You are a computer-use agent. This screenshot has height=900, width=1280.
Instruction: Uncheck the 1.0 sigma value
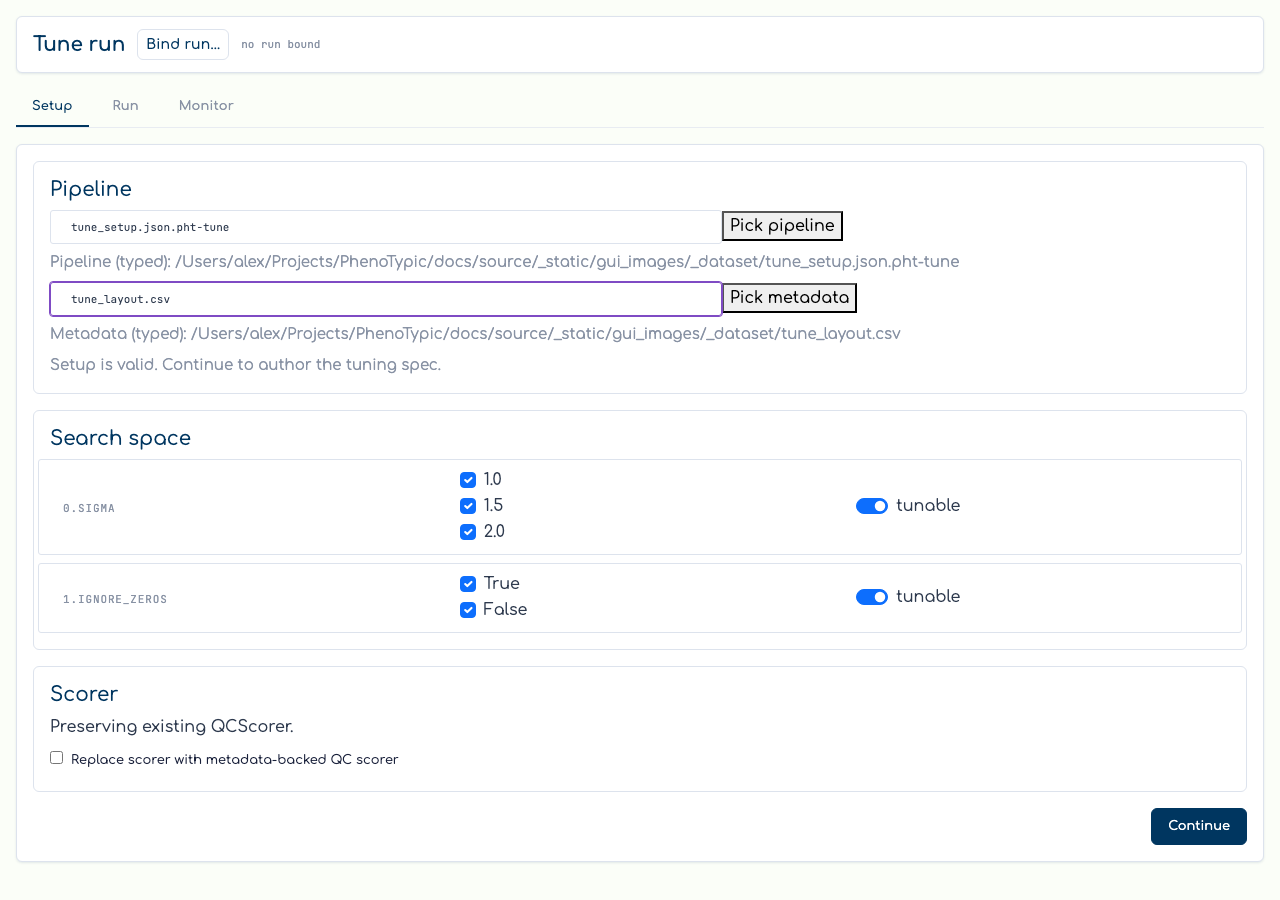(x=468, y=480)
